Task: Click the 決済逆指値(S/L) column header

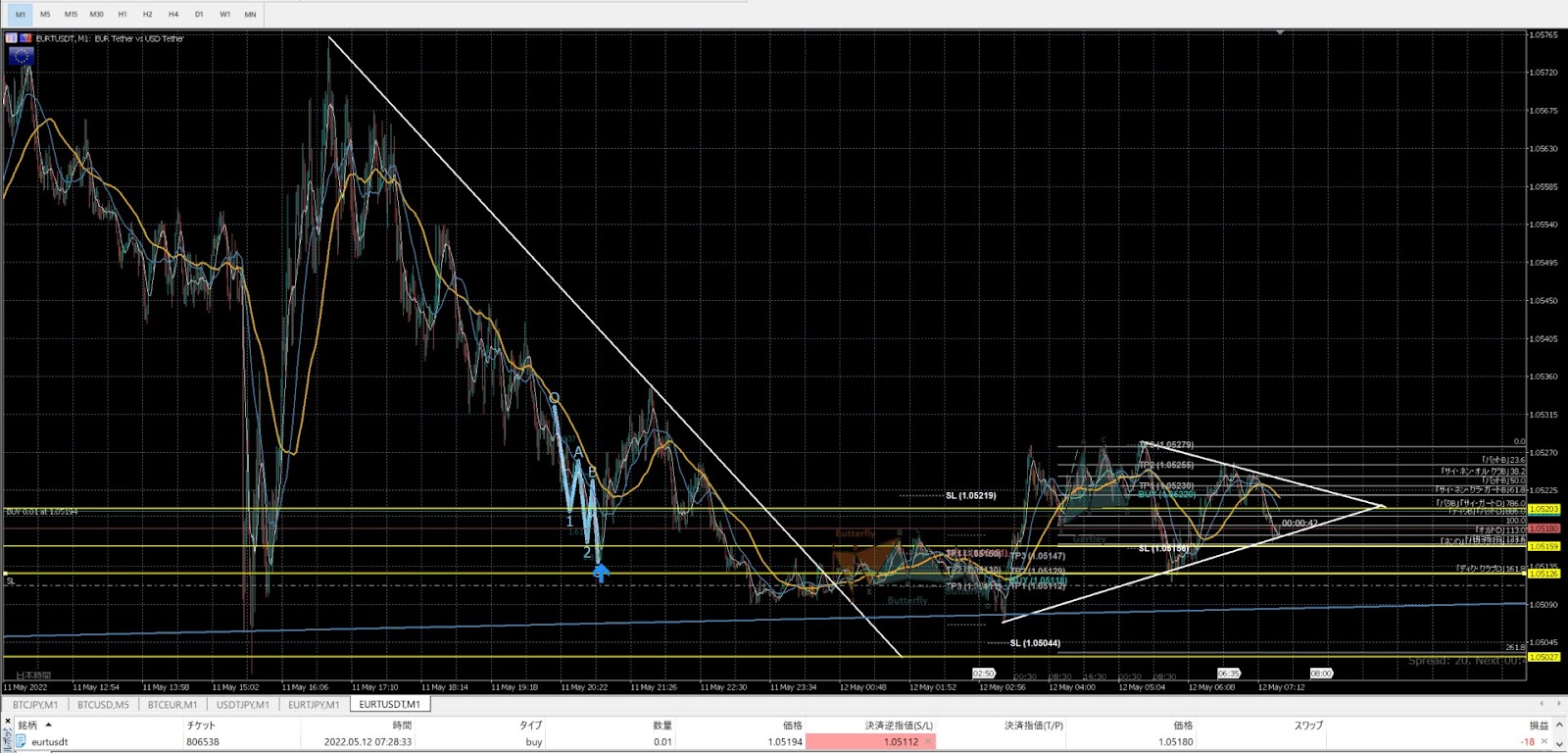Action: tap(898, 726)
